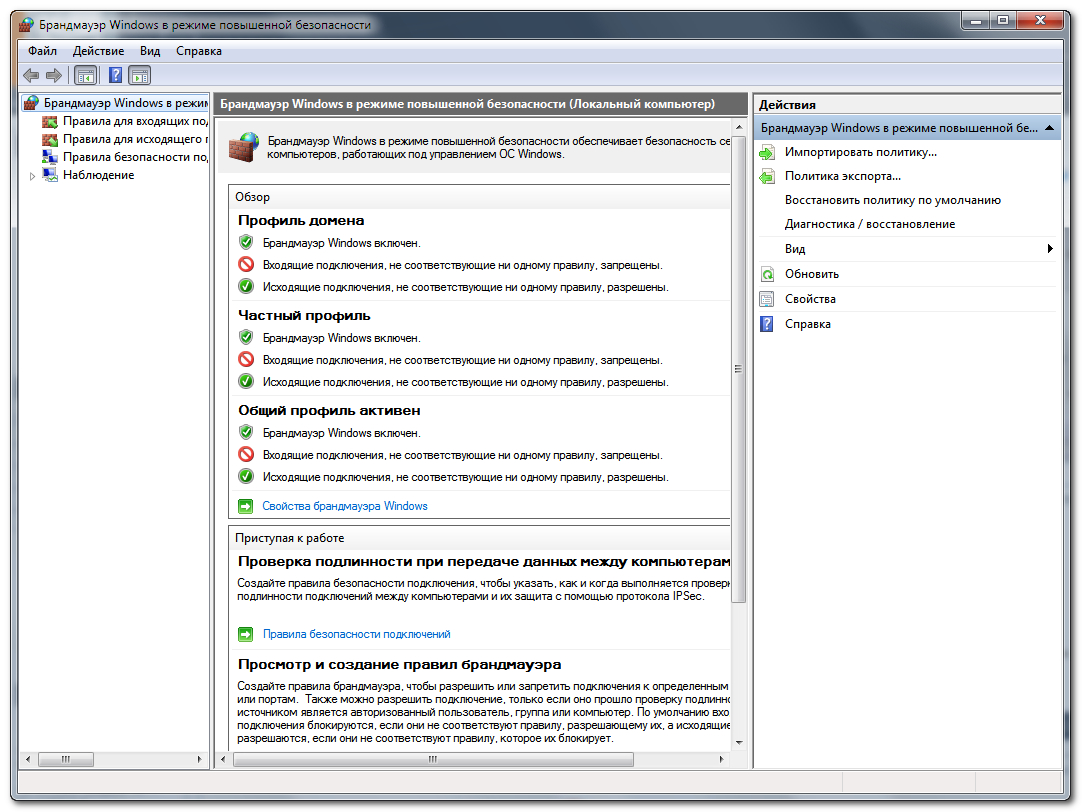
Task: Click the Справка help icon in Actions
Action: click(767, 324)
